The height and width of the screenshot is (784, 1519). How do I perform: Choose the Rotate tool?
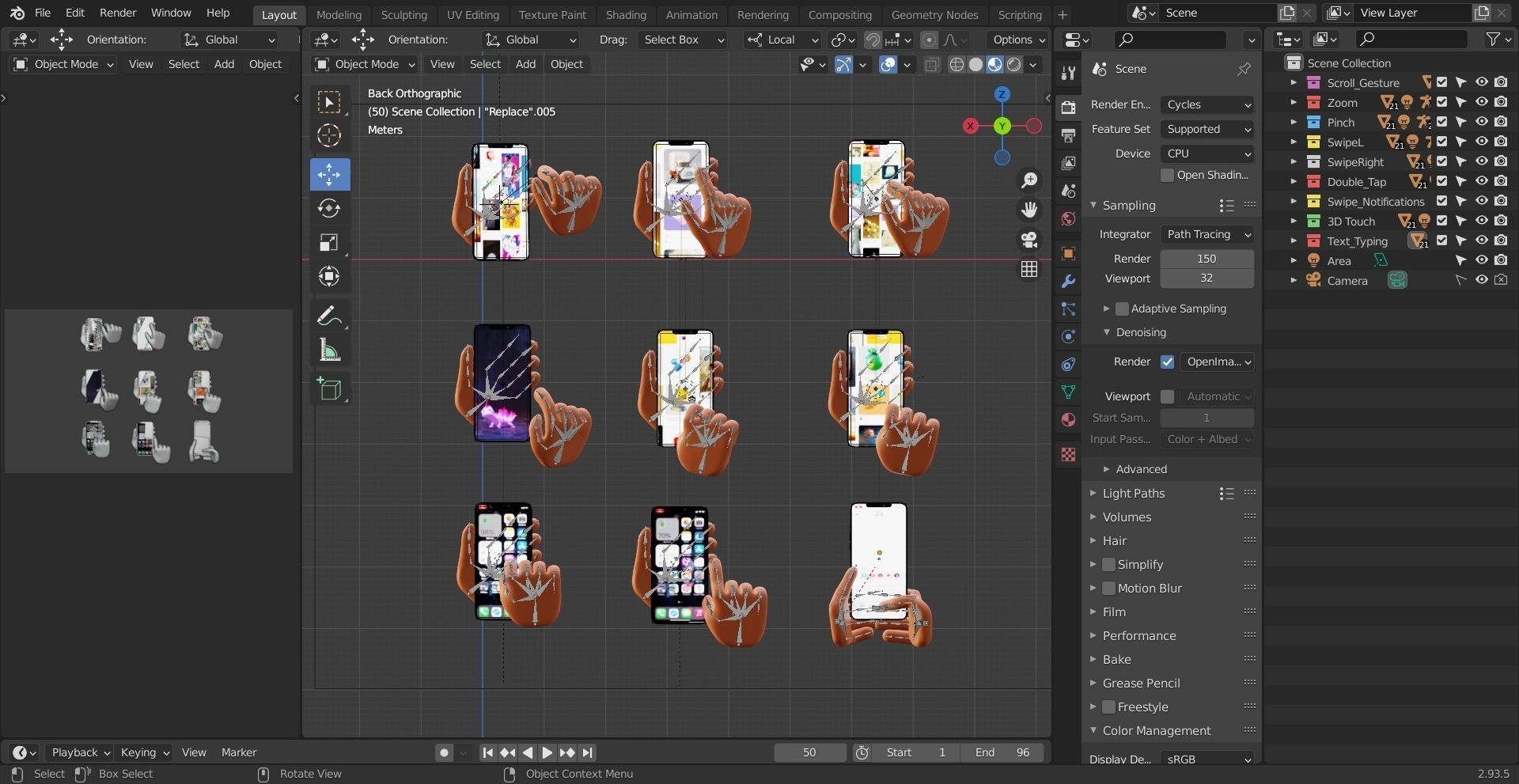coord(329,208)
